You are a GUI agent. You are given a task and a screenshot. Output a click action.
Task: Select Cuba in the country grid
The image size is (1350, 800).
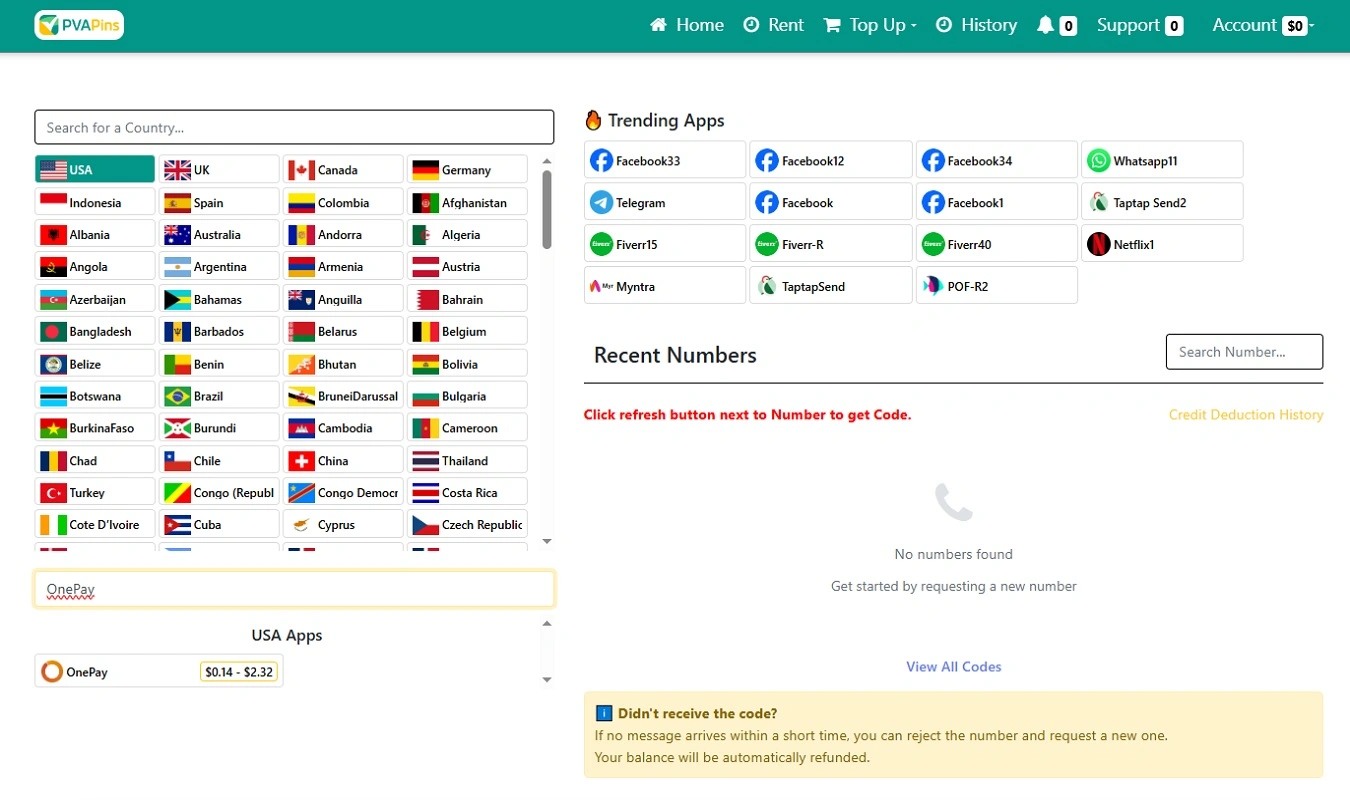click(219, 524)
